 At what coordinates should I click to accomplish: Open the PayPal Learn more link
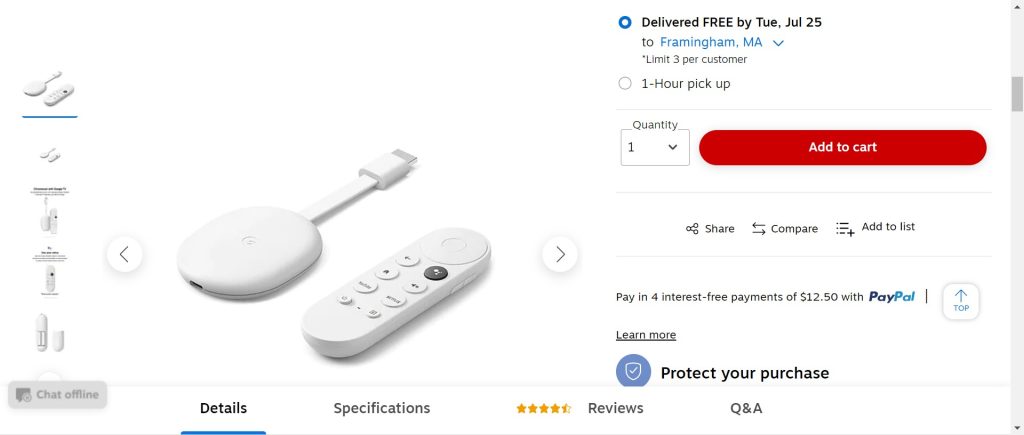tap(646, 335)
